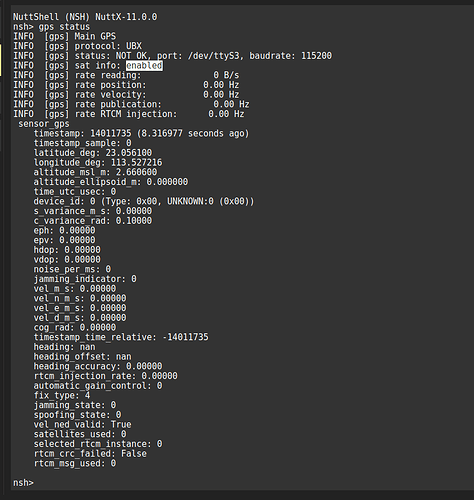The width and height of the screenshot is (474, 500).
Task: Click the latitude_deg value 23.056100
Action: click(x=129, y=153)
